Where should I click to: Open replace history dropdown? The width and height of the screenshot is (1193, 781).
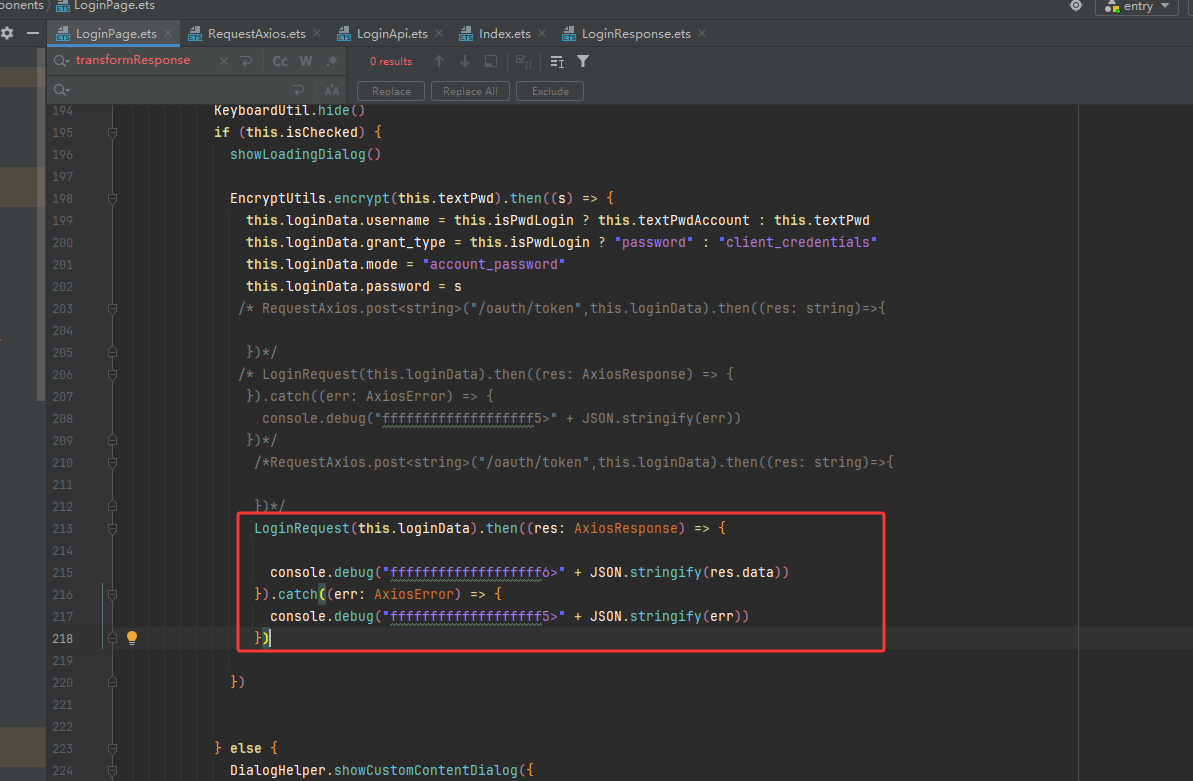click(x=62, y=91)
